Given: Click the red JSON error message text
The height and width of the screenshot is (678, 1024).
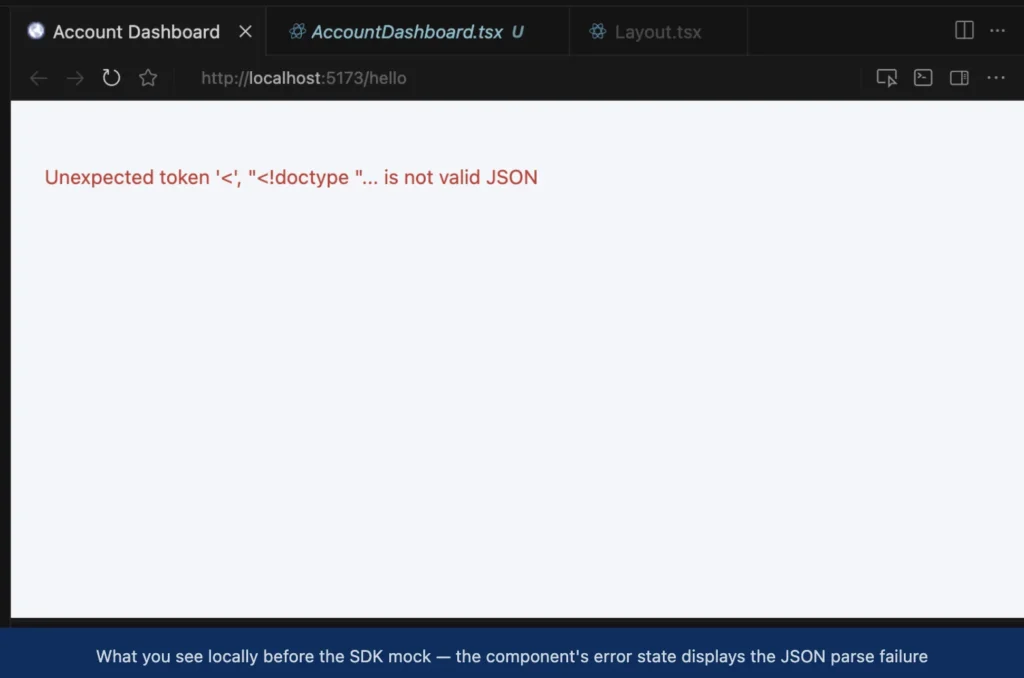Looking at the screenshot, I should tap(291, 177).
